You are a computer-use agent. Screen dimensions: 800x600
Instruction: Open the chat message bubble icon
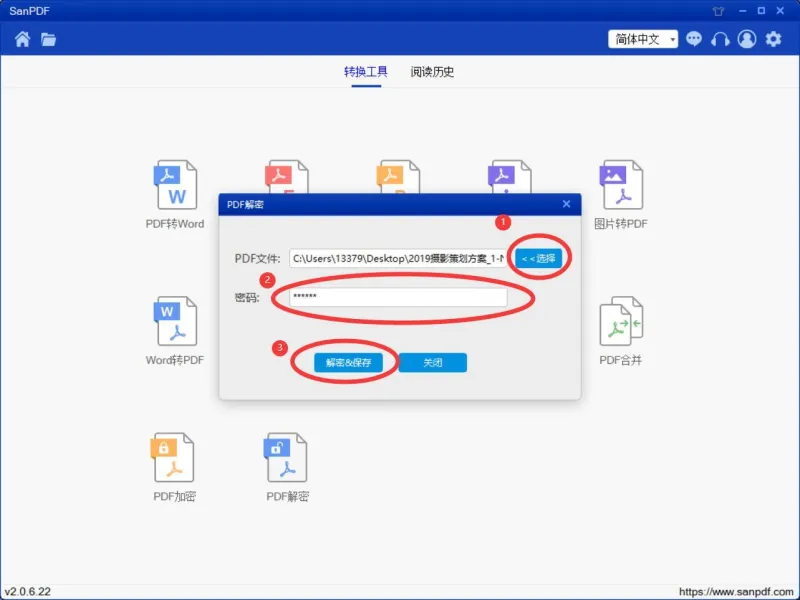pyautogui.click(x=694, y=39)
